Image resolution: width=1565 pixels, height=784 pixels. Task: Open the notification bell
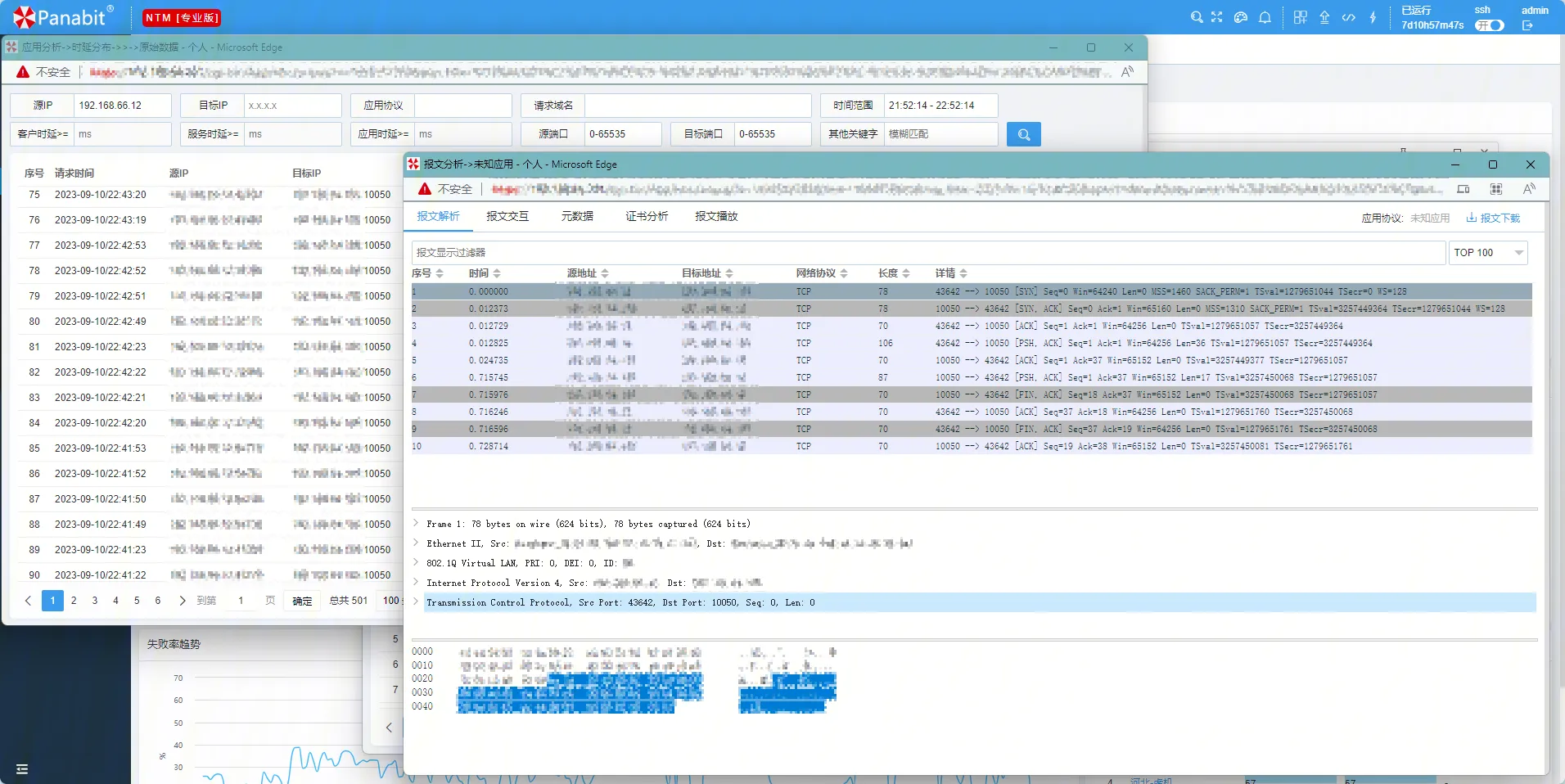tap(1265, 17)
